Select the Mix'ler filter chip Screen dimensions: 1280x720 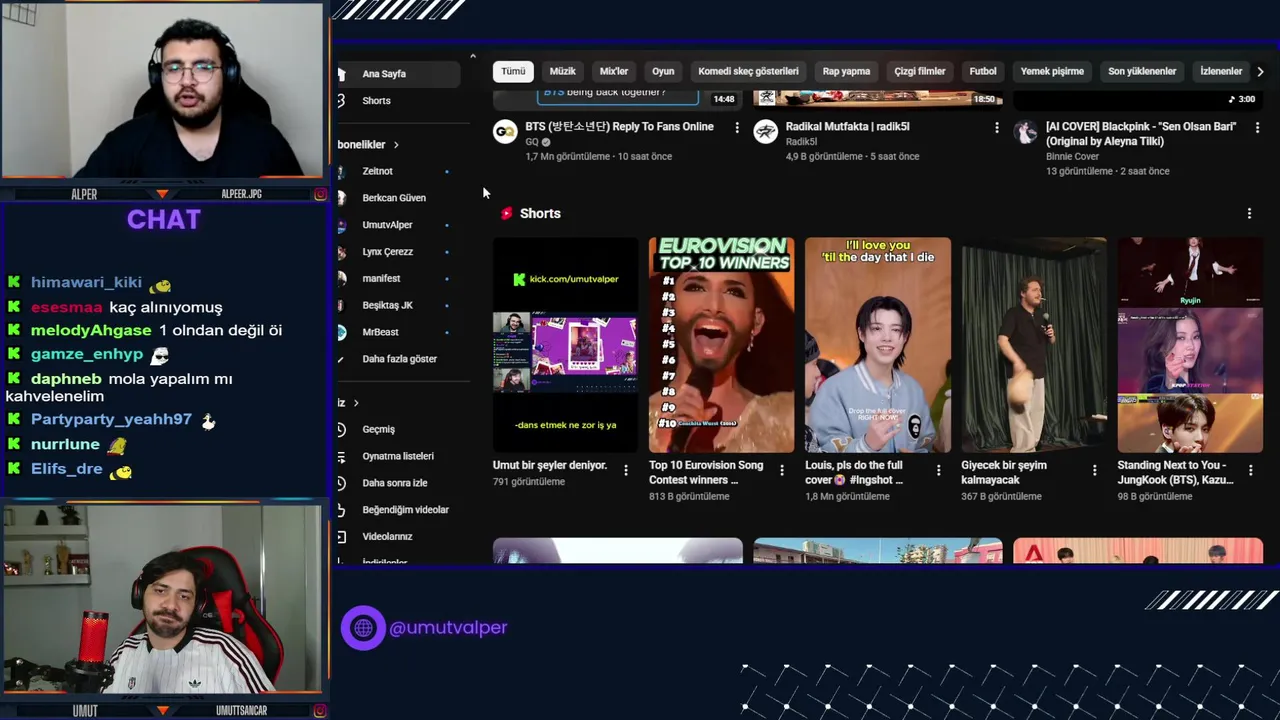click(614, 71)
